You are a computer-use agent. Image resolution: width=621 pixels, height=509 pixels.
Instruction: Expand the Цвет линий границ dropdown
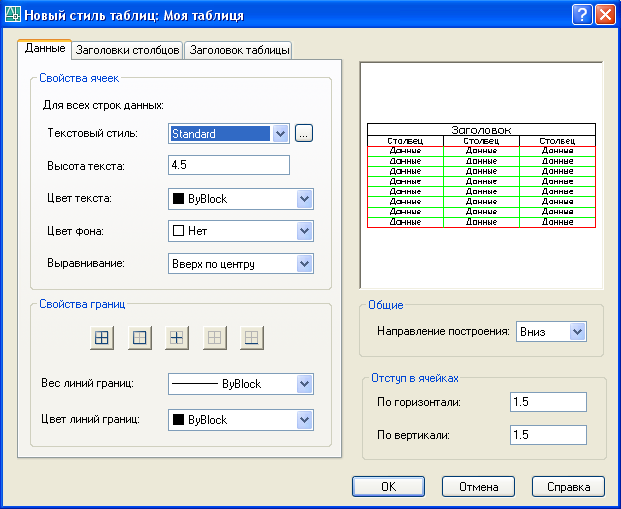[x=304, y=420]
